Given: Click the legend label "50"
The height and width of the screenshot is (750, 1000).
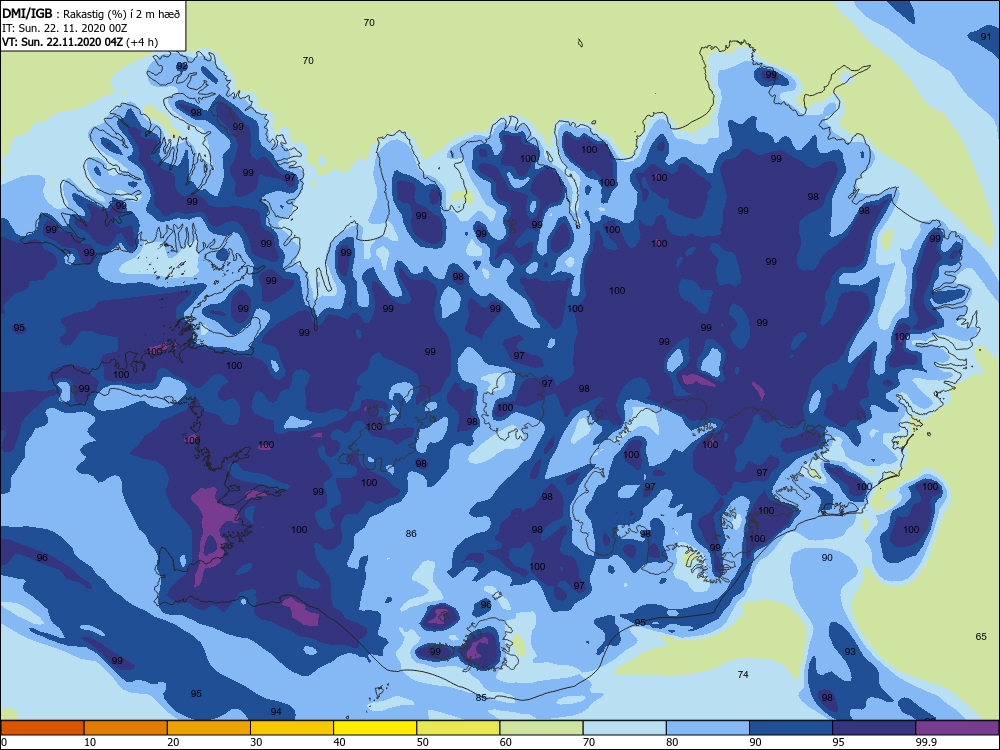Looking at the screenshot, I should (x=423, y=742).
